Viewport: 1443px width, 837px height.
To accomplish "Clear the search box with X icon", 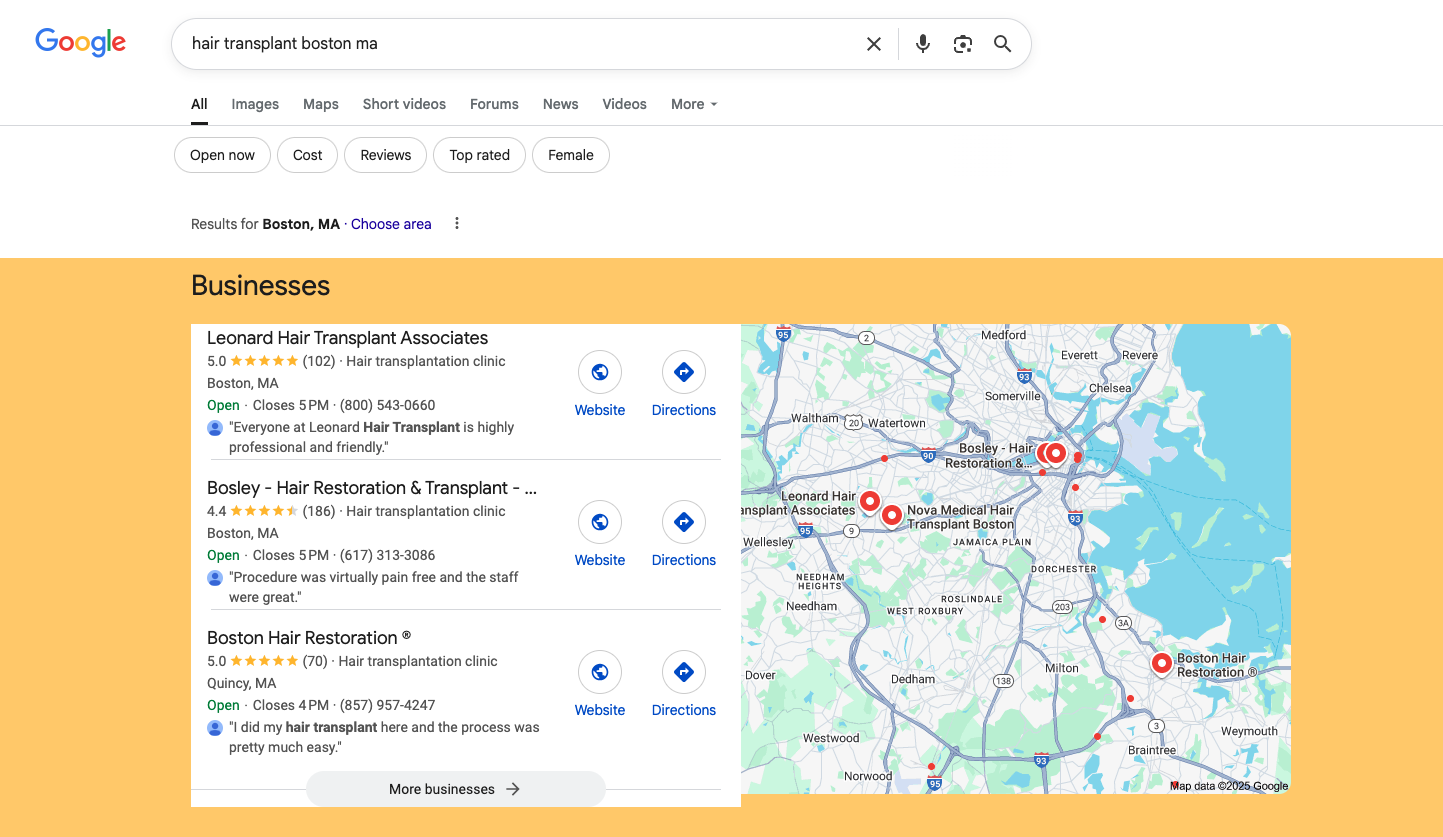I will 874,44.
